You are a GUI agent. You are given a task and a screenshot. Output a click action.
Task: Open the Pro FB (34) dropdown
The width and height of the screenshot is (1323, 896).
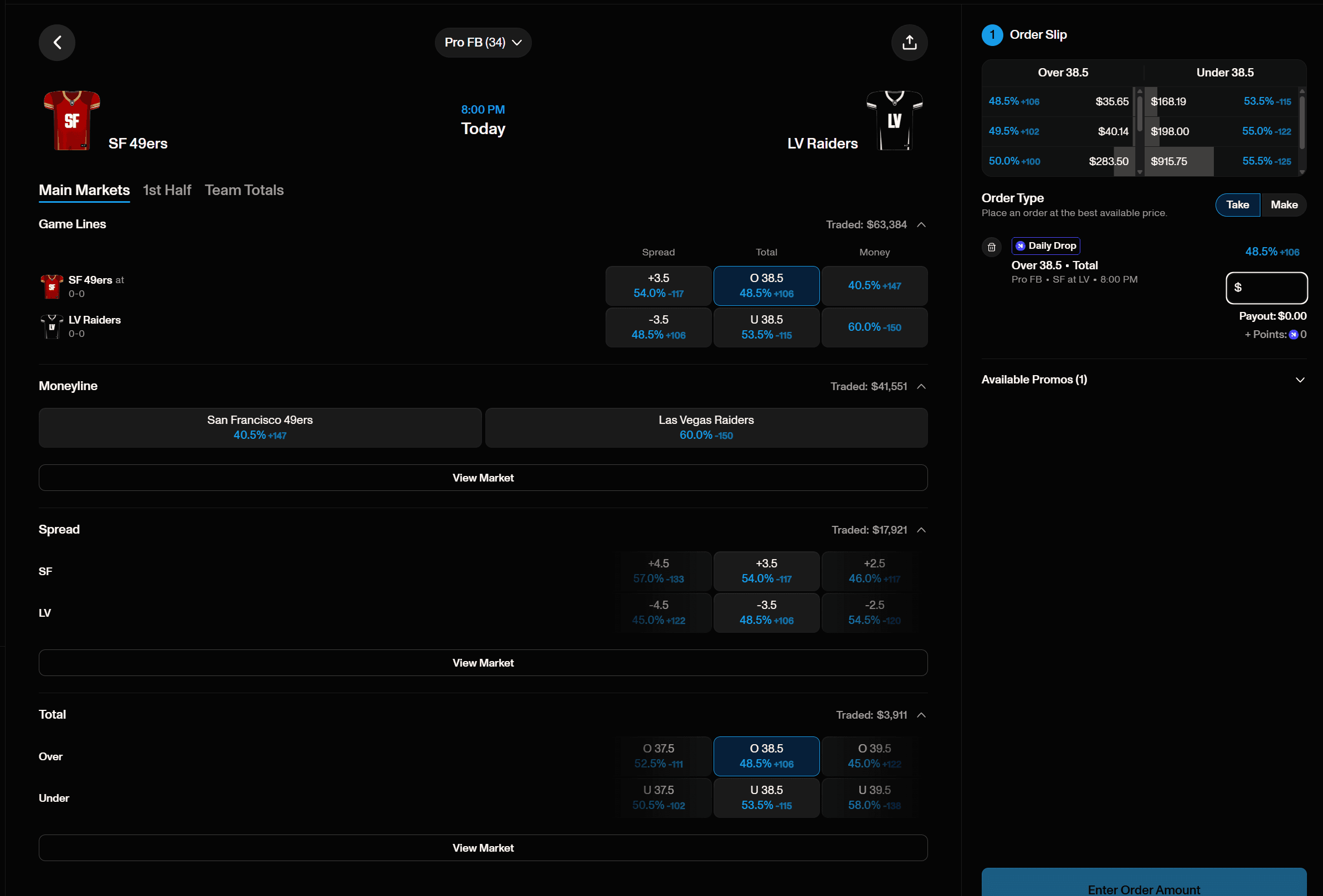[483, 42]
